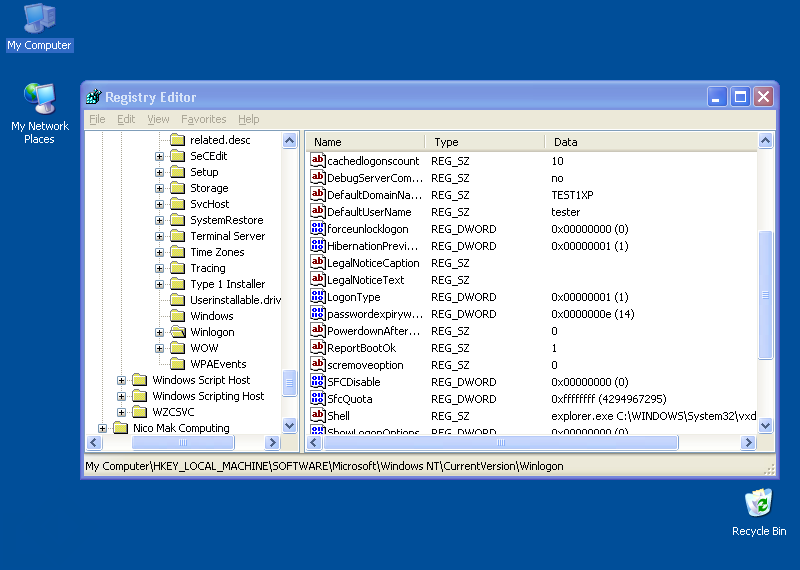Click the passwordexpiryw... DWORD icon
This screenshot has width=800, height=570.
click(x=317, y=314)
